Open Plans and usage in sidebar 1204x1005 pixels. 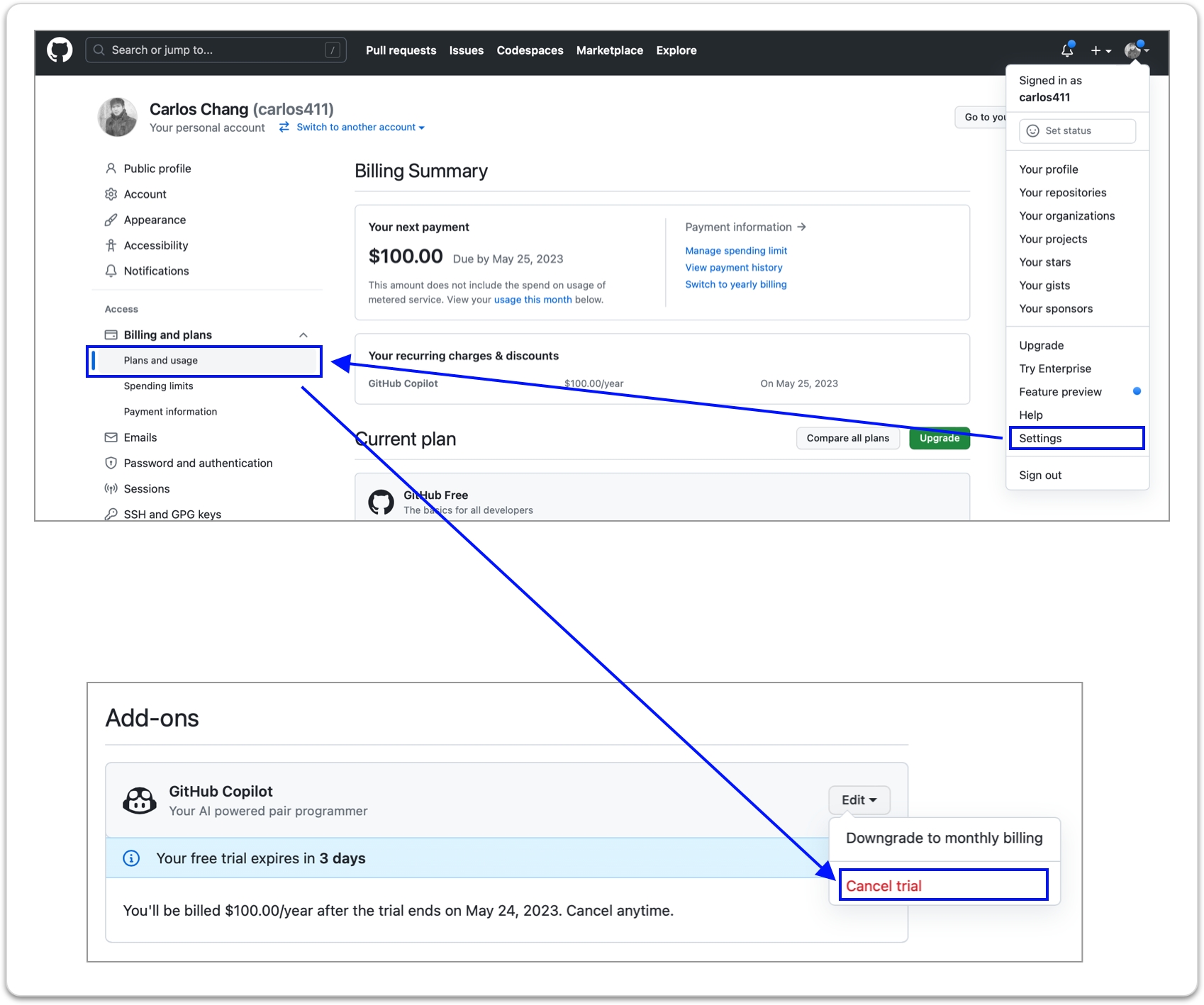click(161, 361)
